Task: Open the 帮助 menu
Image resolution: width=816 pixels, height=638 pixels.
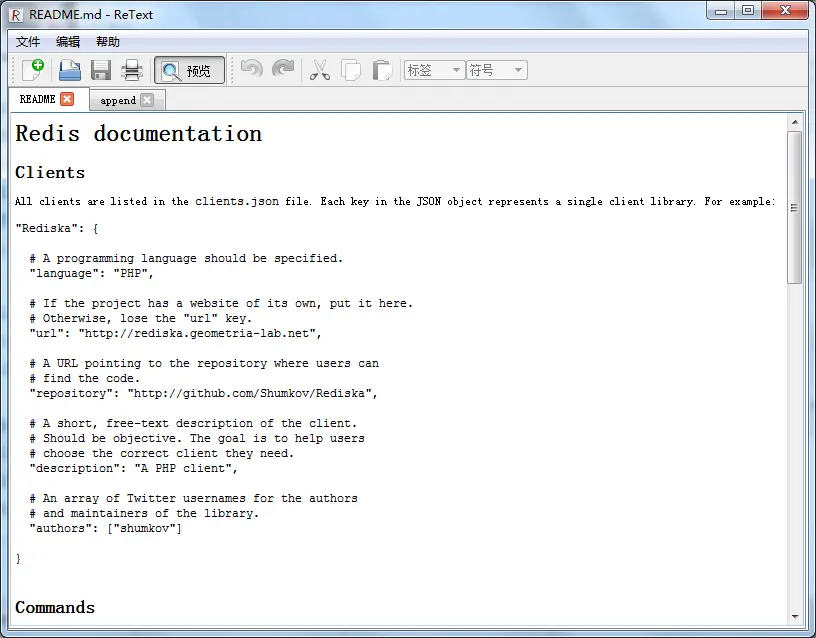Action: point(107,41)
